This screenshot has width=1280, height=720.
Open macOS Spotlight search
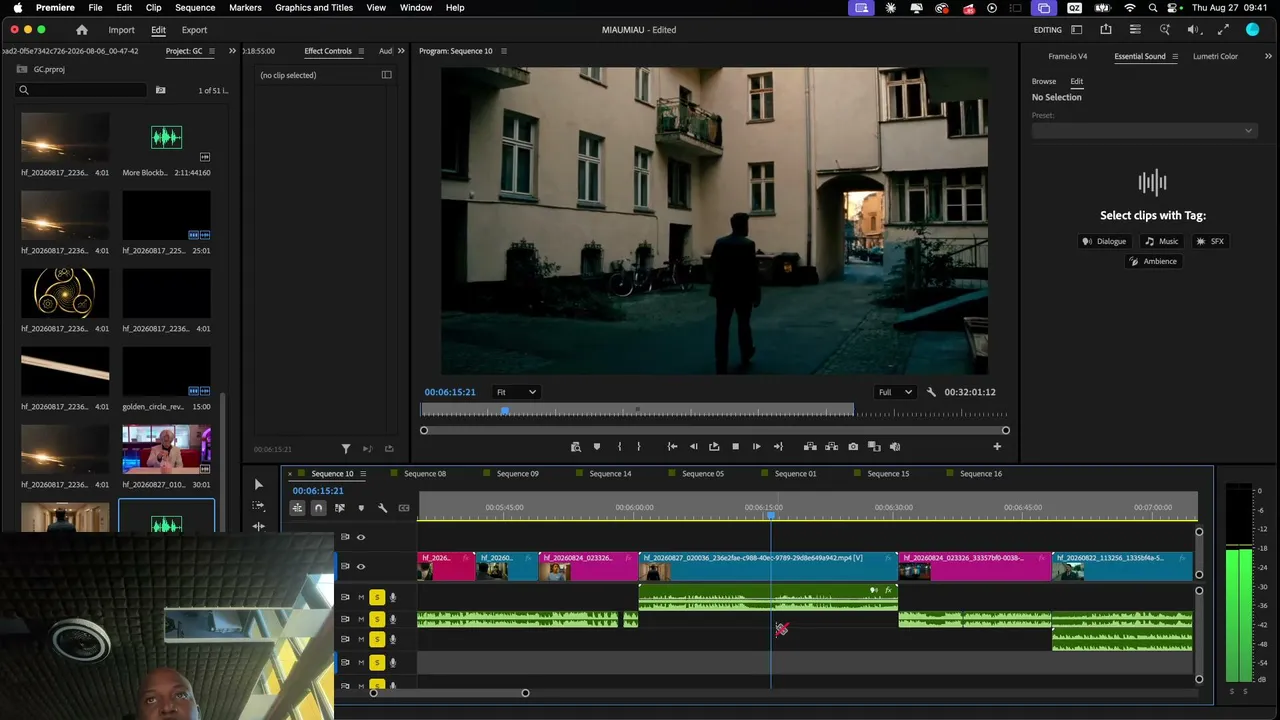[1152, 8]
